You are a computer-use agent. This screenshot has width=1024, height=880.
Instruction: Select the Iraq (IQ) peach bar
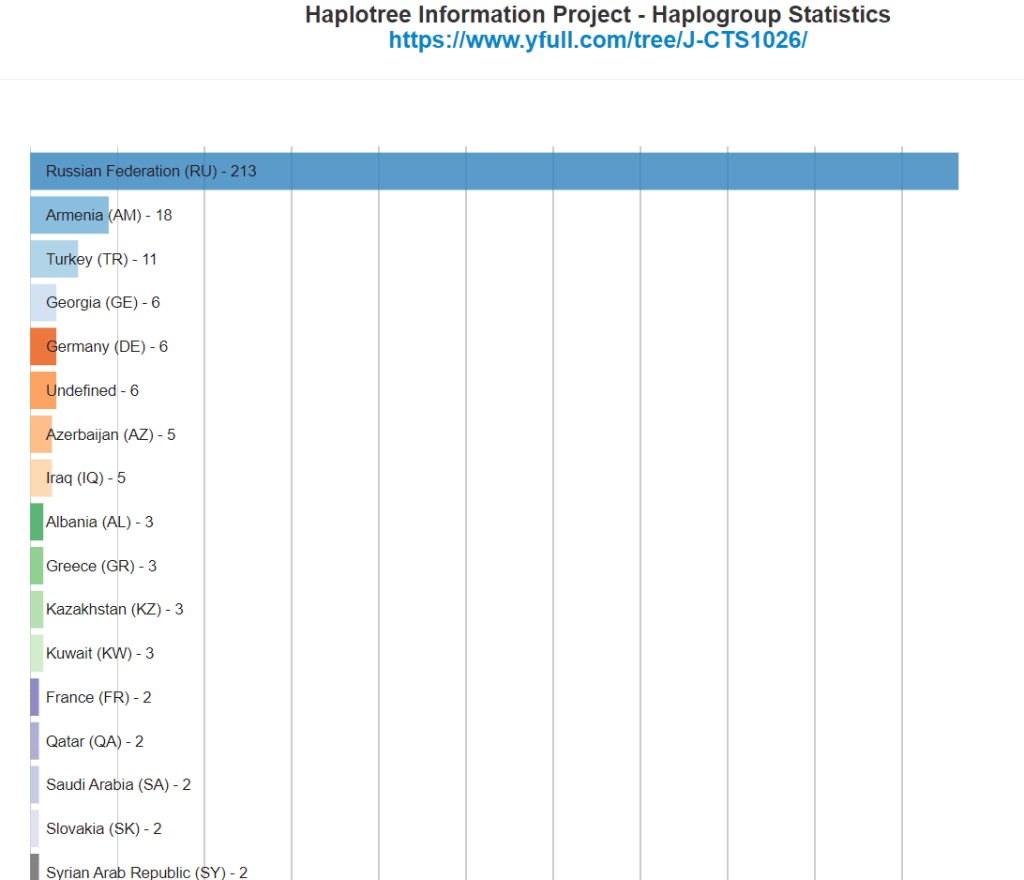[x=41, y=478]
